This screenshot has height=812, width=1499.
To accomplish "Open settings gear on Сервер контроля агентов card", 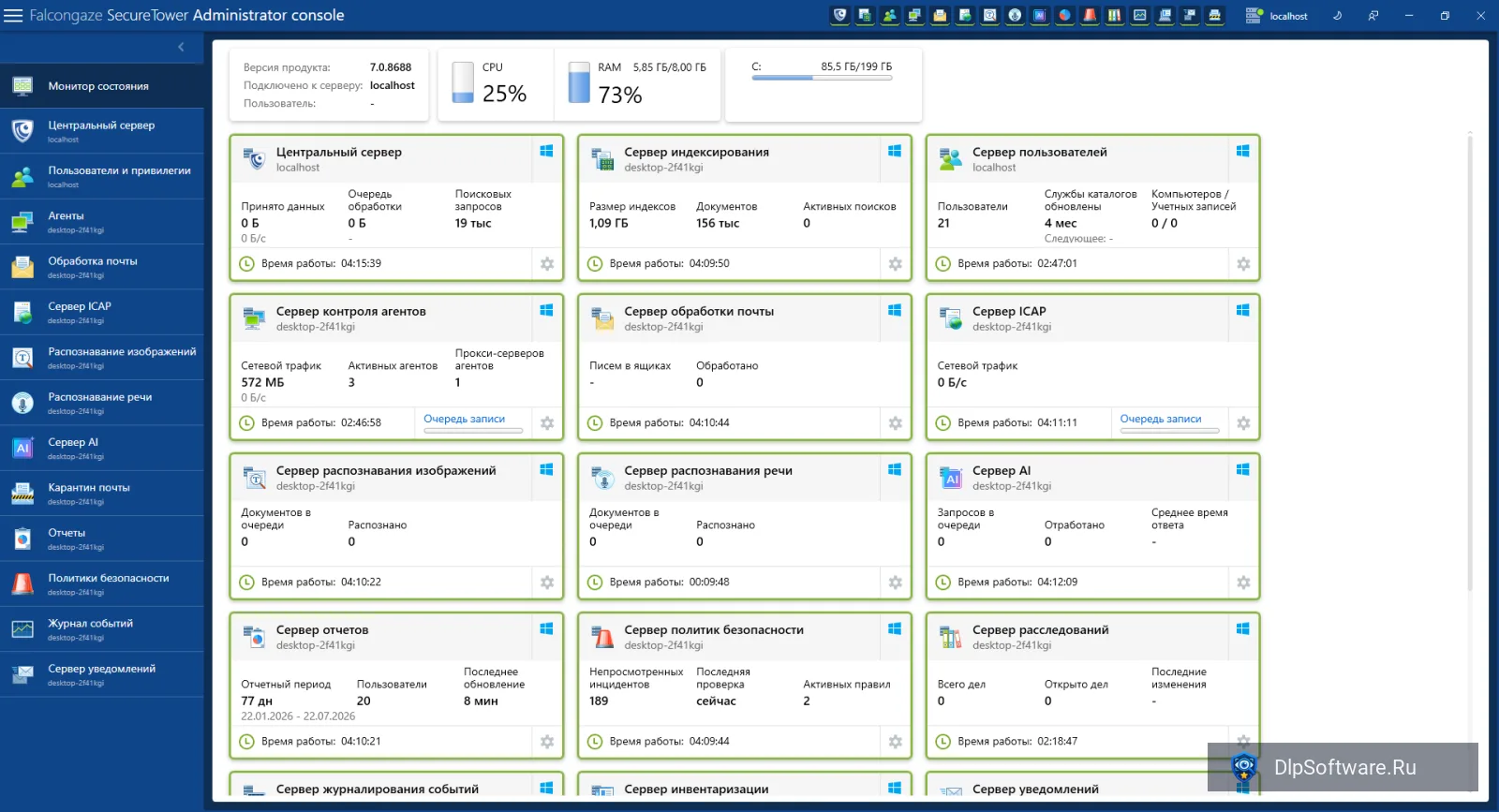I will point(547,423).
